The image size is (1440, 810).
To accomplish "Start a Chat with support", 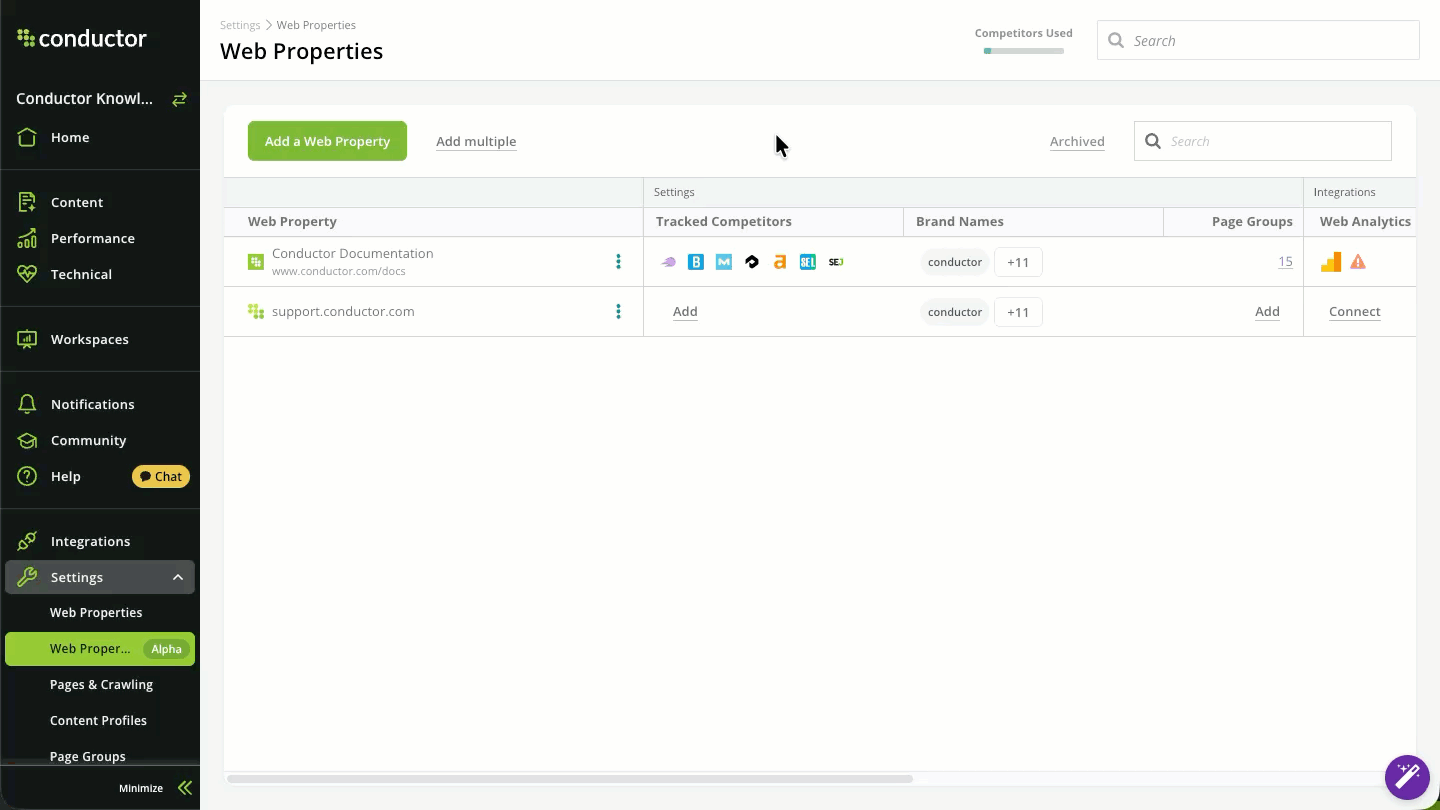I will point(161,477).
